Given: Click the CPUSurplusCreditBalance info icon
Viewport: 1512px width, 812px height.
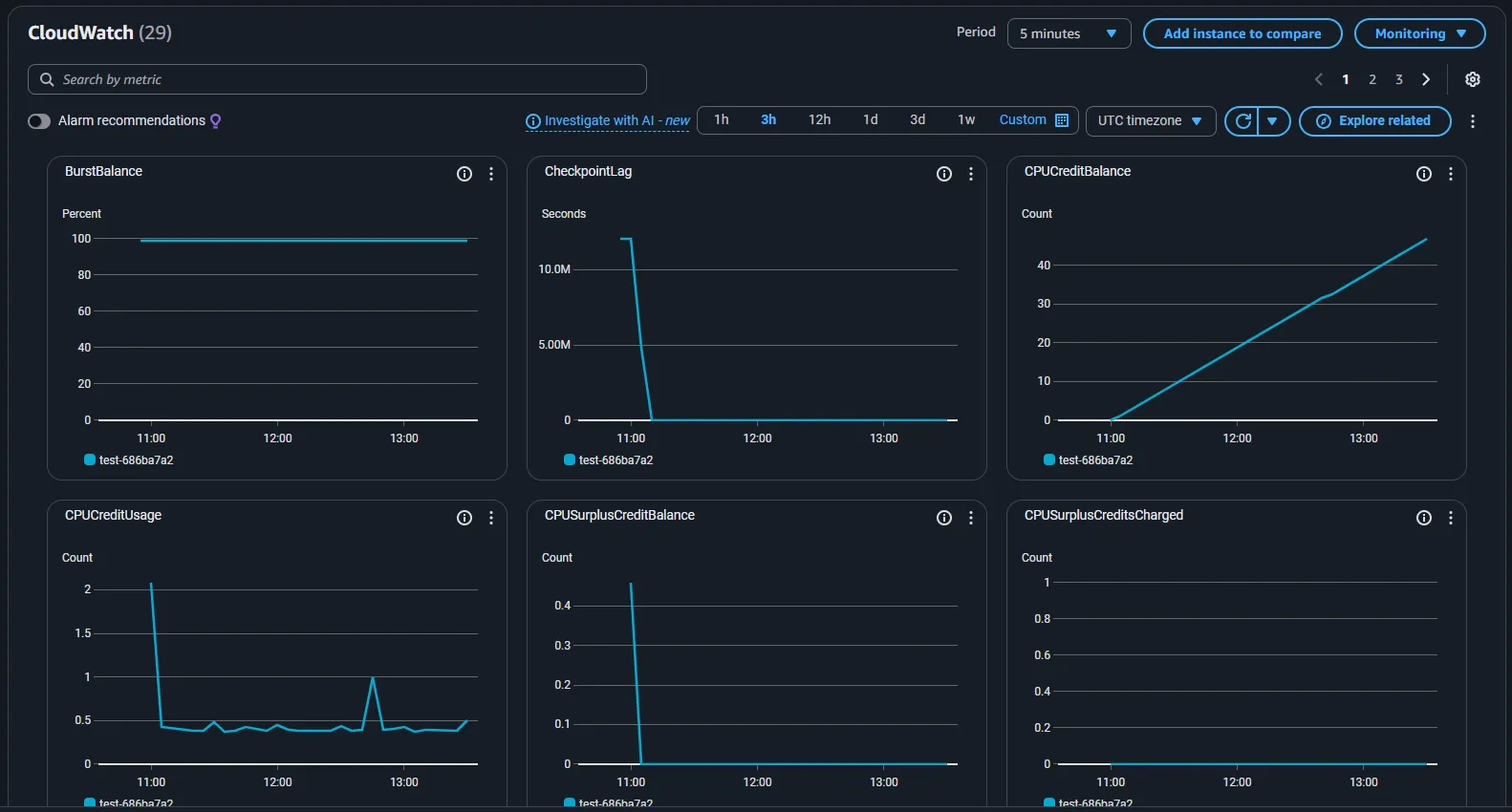Looking at the screenshot, I should (944, 518).
